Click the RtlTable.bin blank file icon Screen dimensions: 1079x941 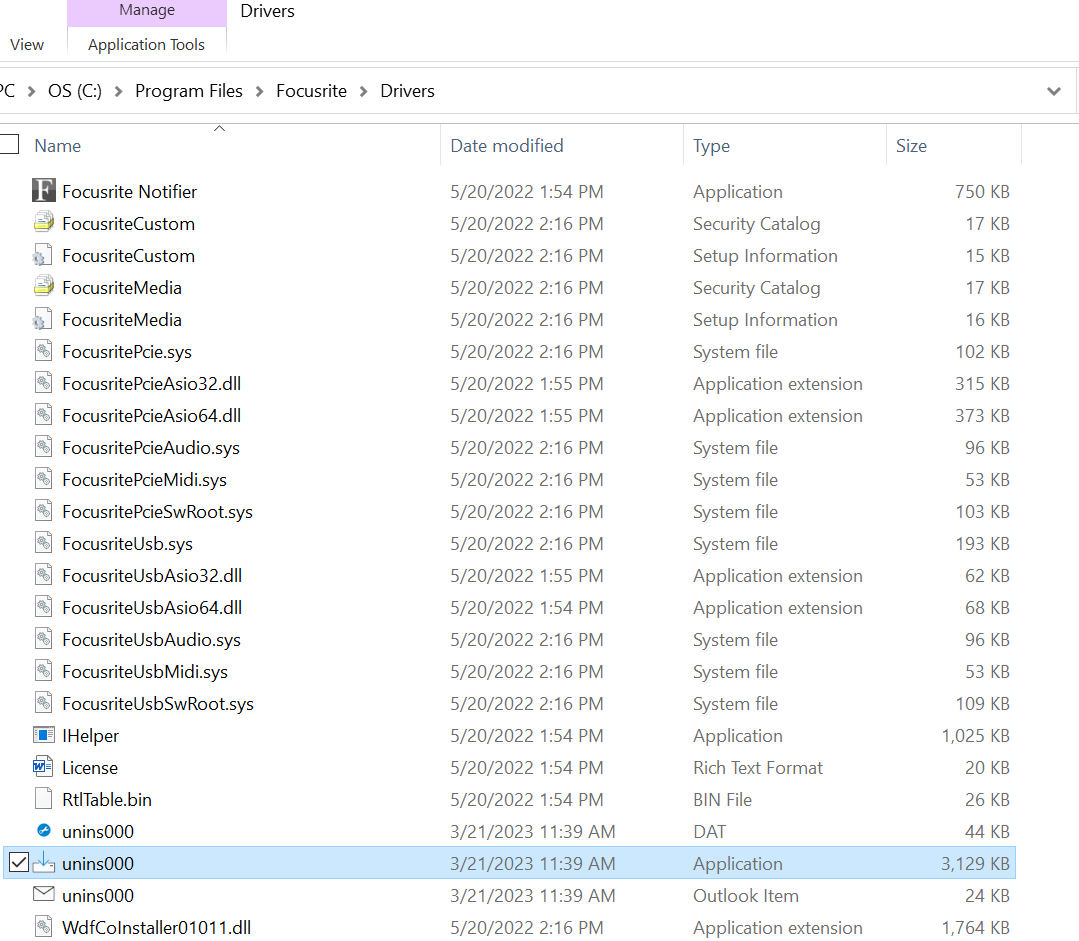click(43, 799)
